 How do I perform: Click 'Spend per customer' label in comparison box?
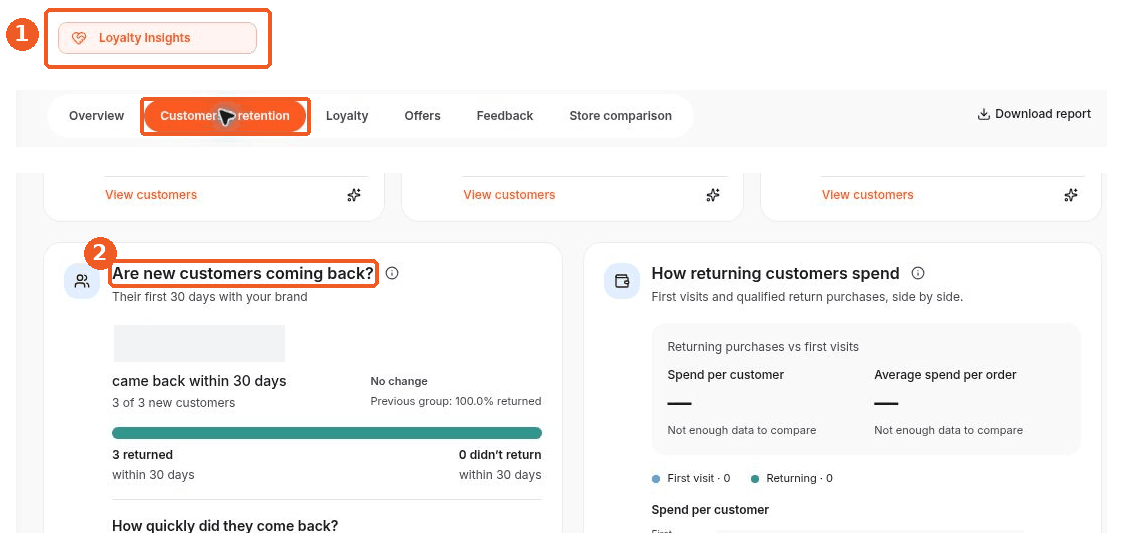pos(726,375)
